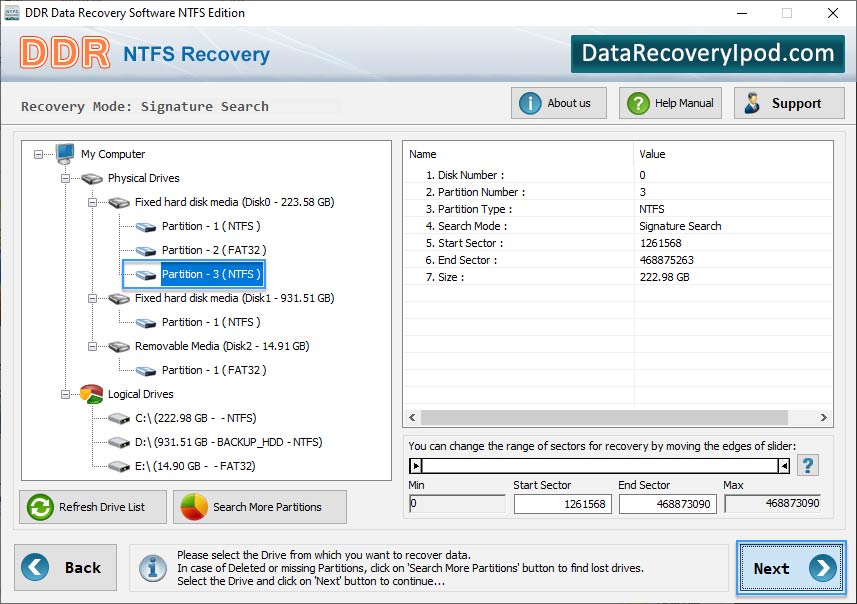857x604 pixels.
Task: Click drive icon of Disk1 Partition 1
Action: [x=146, y=323]
